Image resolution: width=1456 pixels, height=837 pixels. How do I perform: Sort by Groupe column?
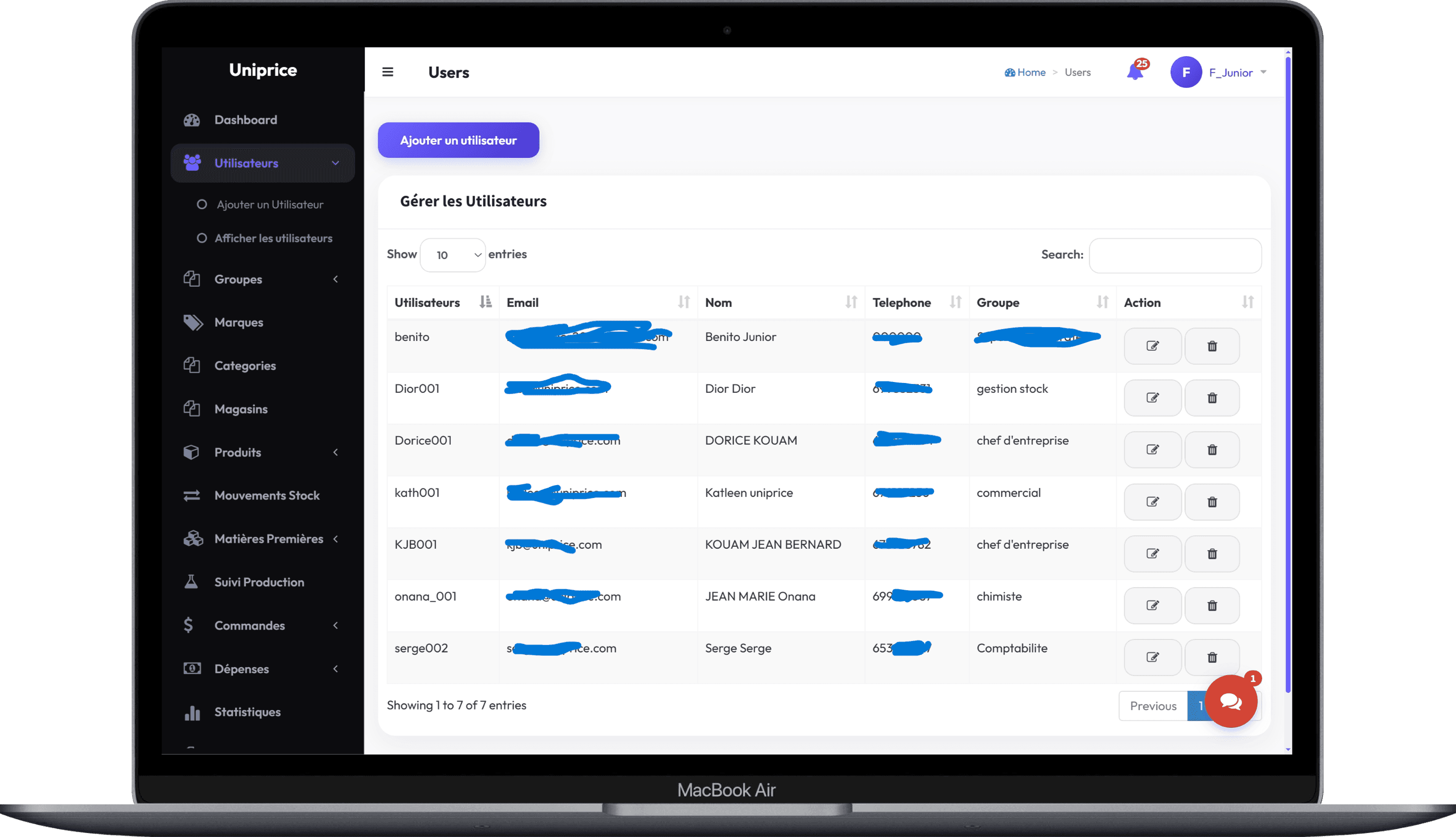[x=1043, y=303]
